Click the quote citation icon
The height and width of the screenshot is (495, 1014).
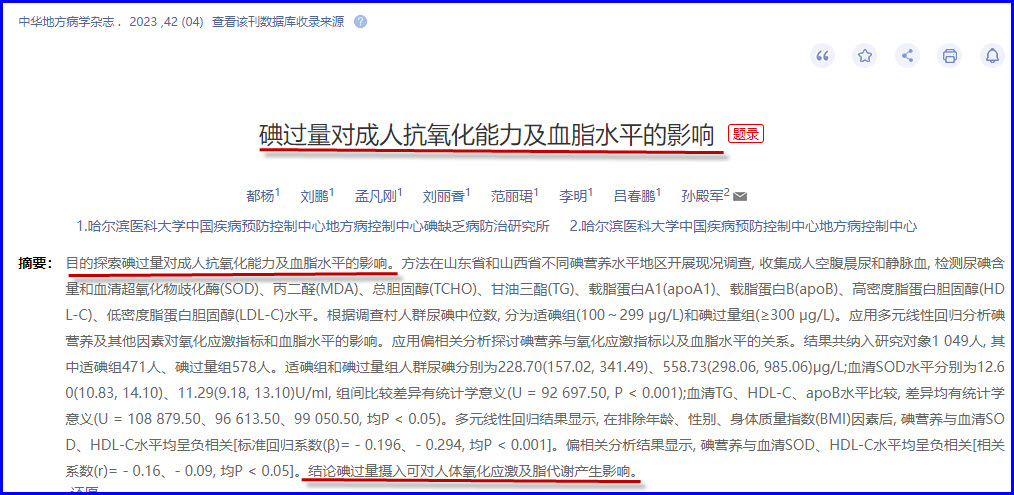pos(822,56)
